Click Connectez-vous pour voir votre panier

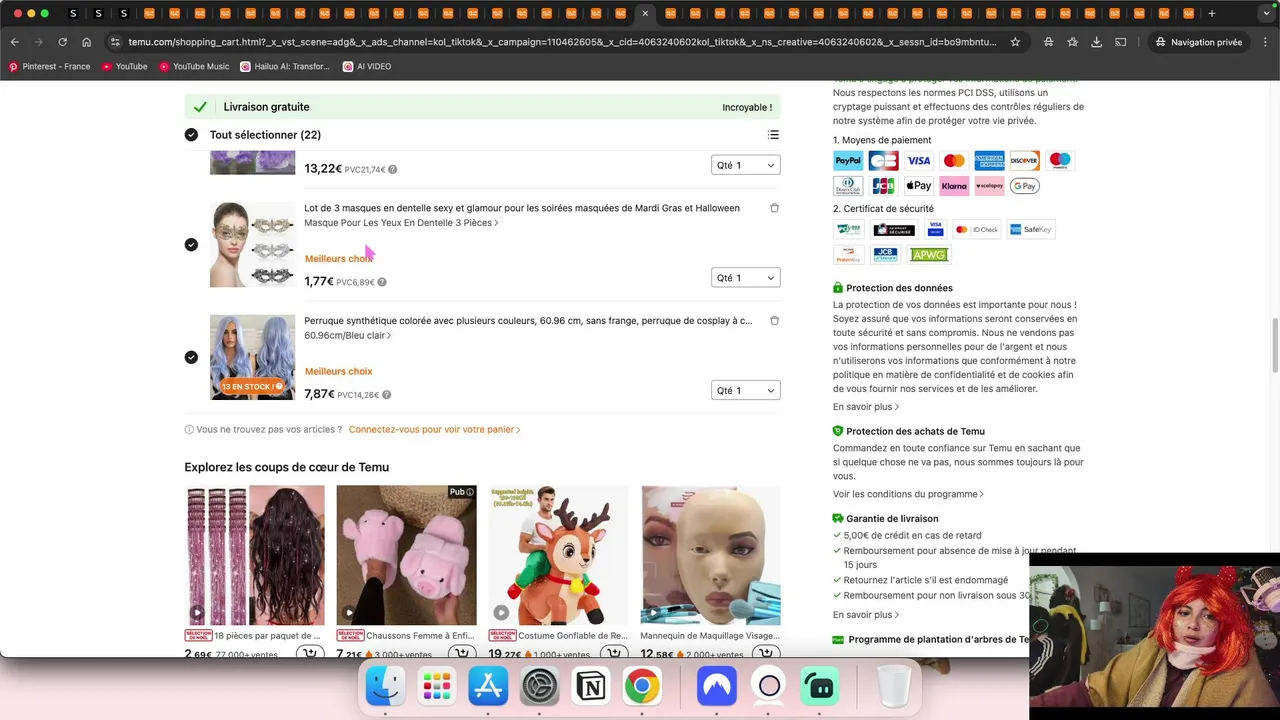pos(434,430)
